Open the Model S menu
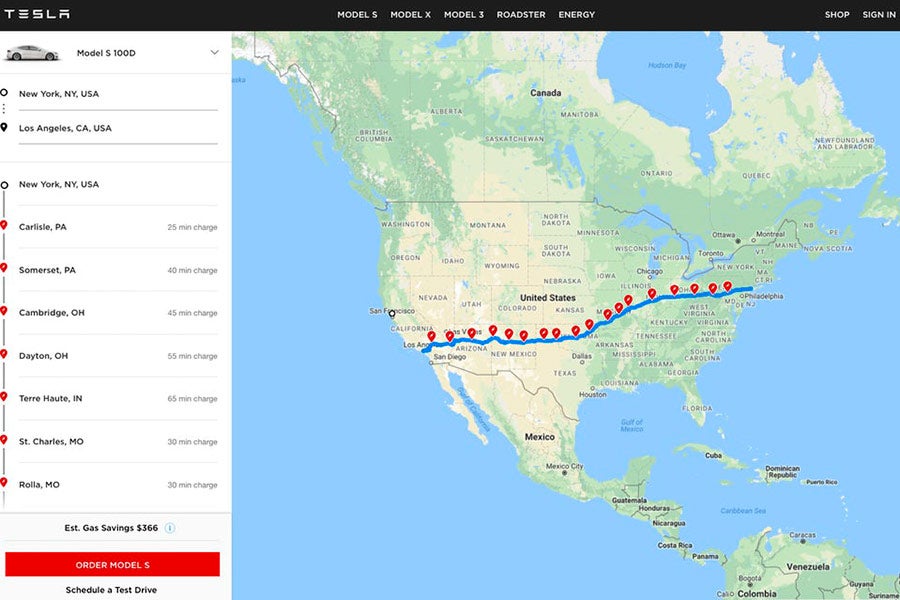Image resolution: width=900 pixels, height=600 pixels. (x=357, y=14)
